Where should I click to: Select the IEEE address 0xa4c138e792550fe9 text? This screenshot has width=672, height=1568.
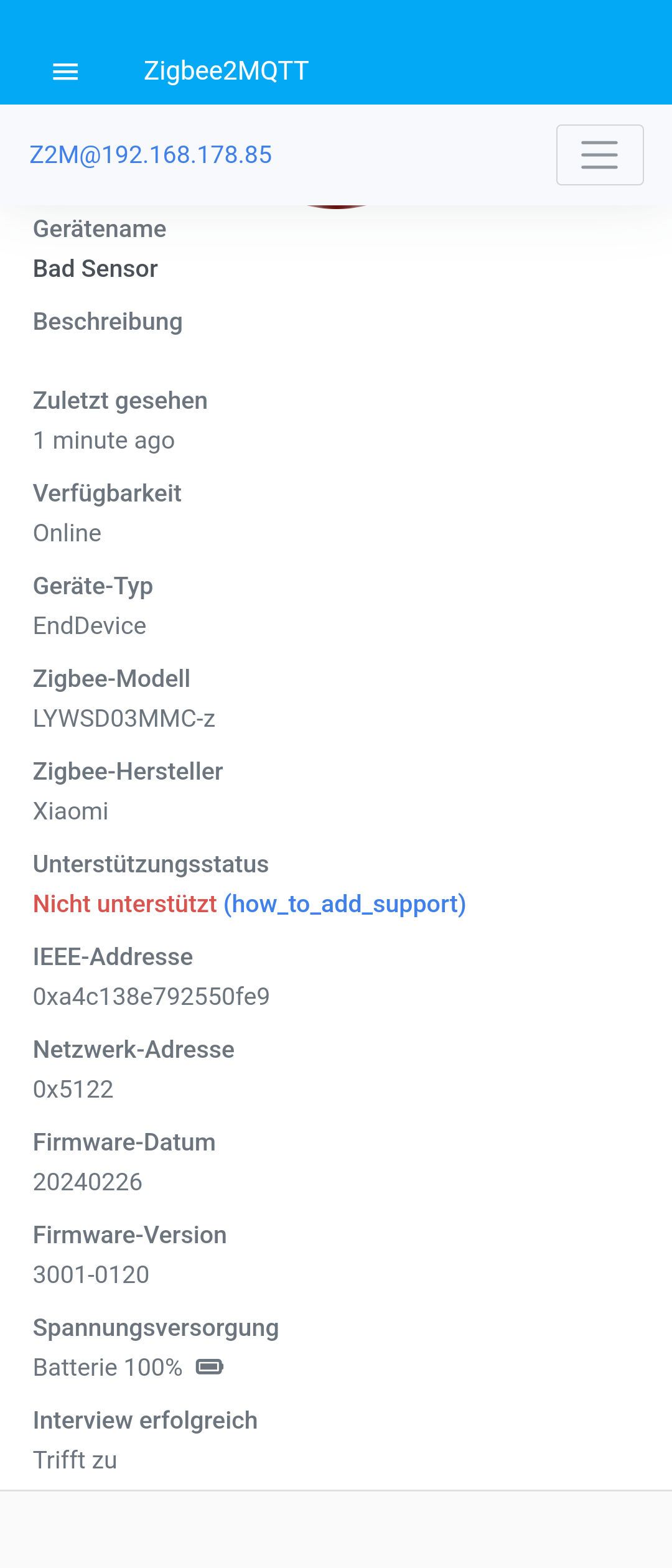click(x=151, y=996)
